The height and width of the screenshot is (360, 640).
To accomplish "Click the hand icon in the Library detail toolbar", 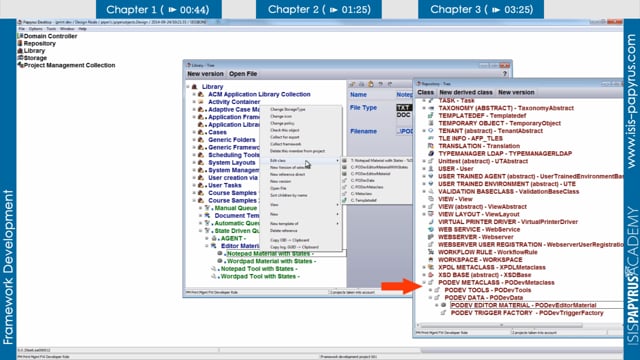I will pyautogui.click(x=371, y=84).
